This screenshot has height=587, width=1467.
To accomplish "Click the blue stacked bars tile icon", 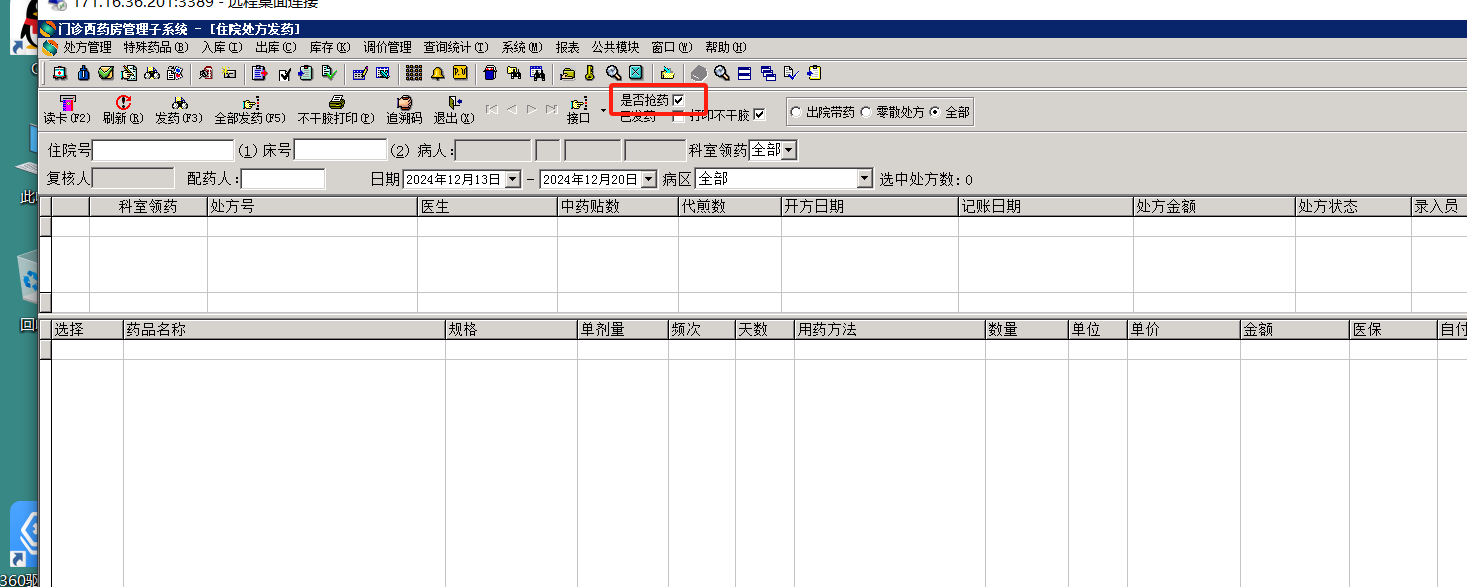I will (744, 73).
